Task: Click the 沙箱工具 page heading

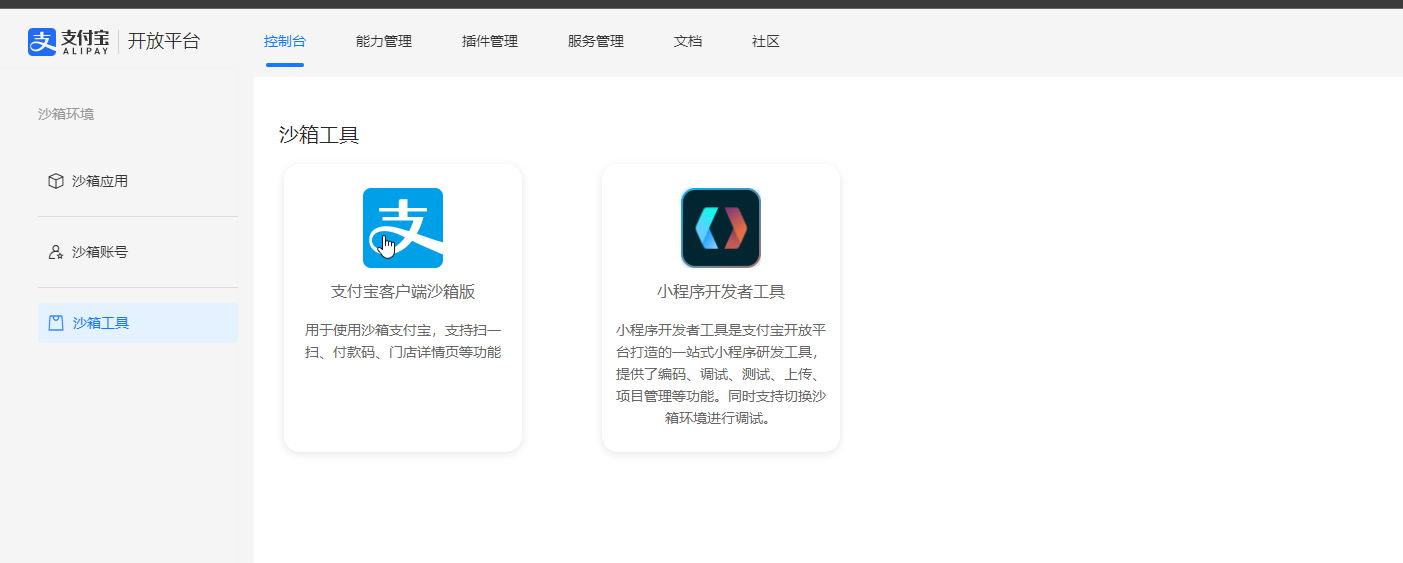Action: tap(319, 135)
